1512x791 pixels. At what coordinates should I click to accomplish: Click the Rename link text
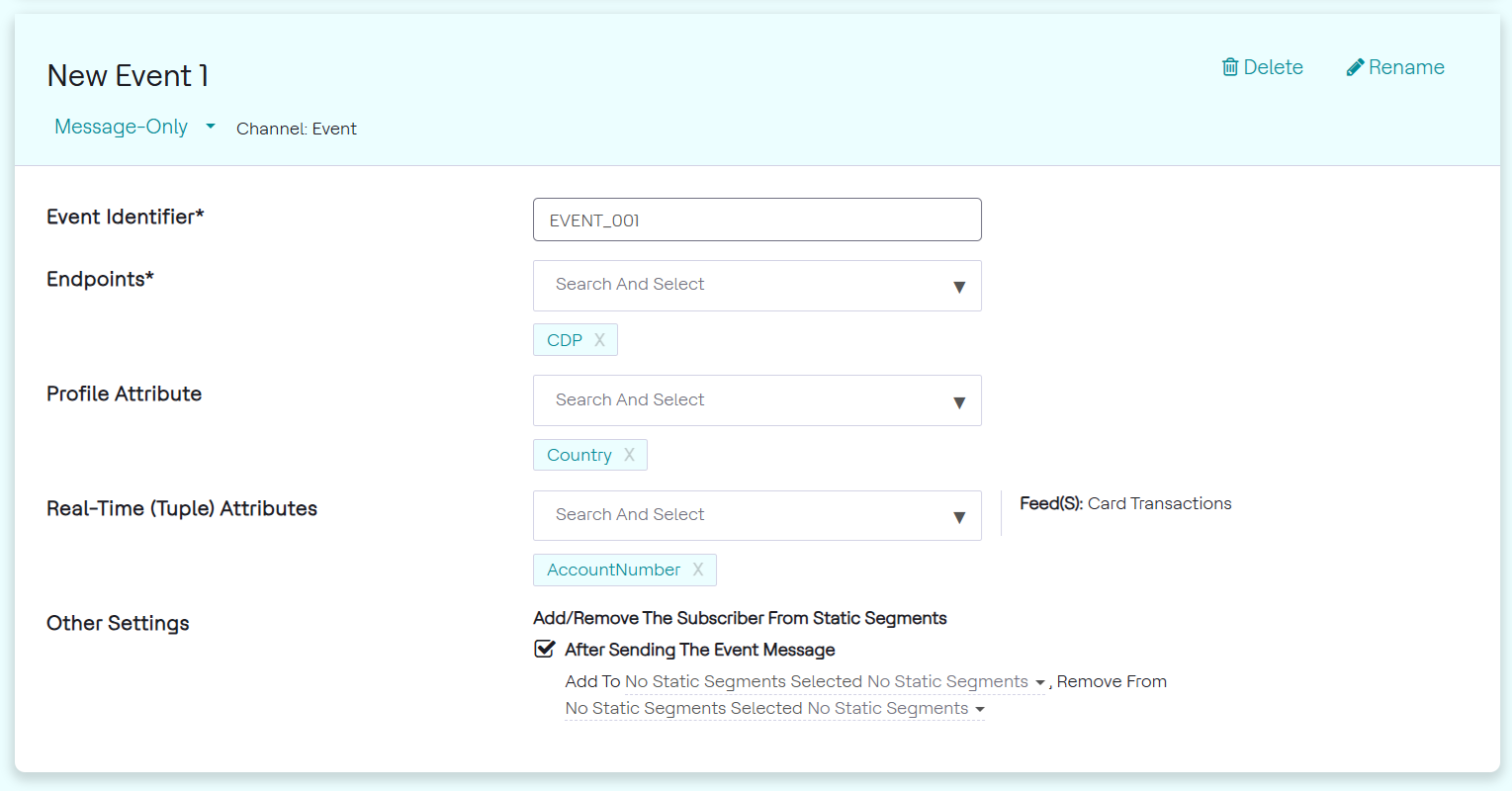1406,67
